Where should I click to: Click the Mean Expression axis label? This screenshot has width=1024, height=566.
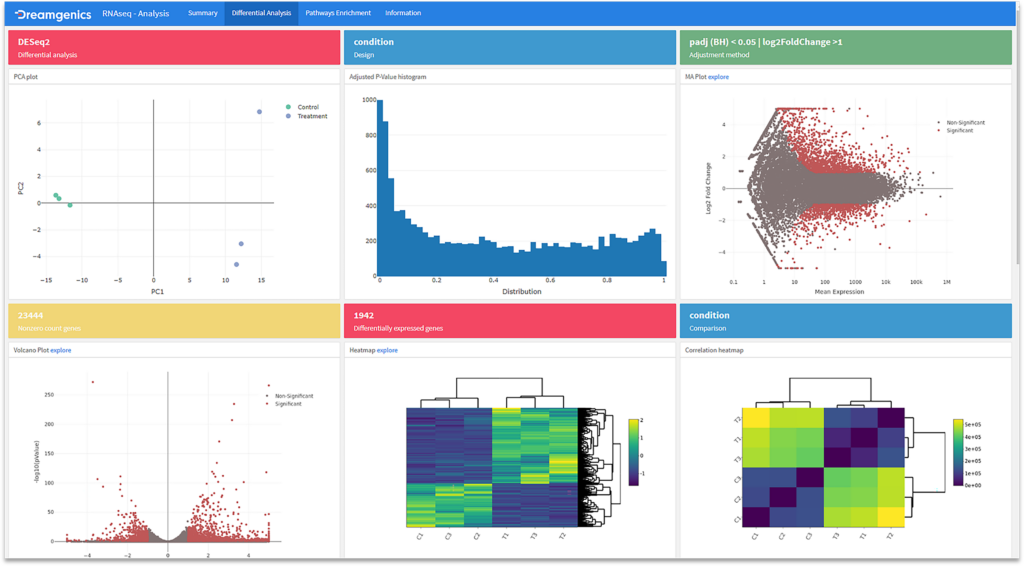[x=839, y=292]
